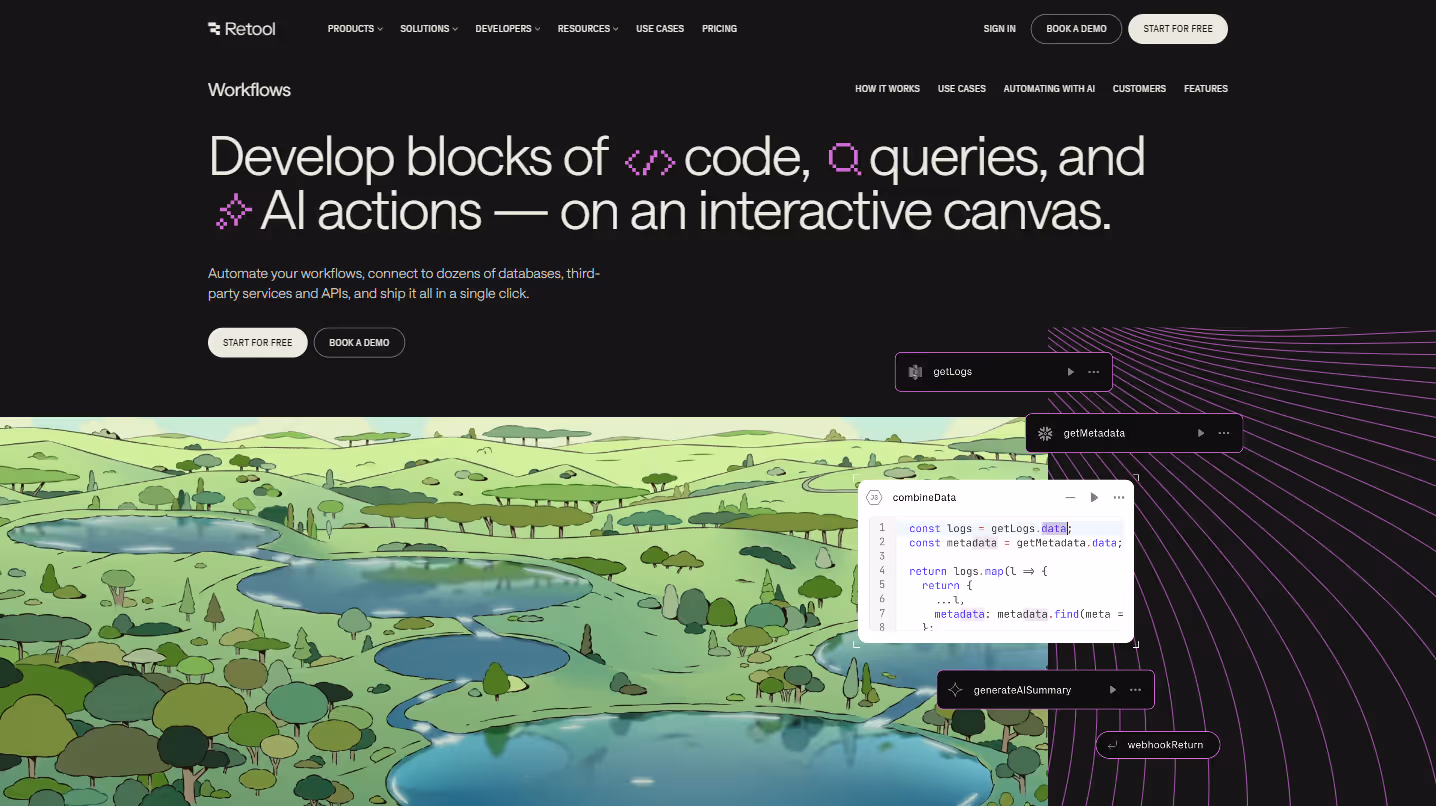The height and width of the screenshot is (806, 1436).
Task: Select the getLogs block label
Action: click(952, 372)
